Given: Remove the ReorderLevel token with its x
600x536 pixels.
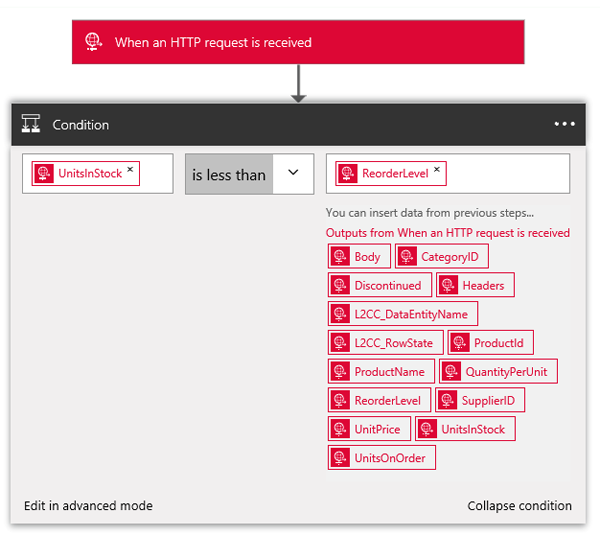Looking at the screenshot, I should coord(437,171).
